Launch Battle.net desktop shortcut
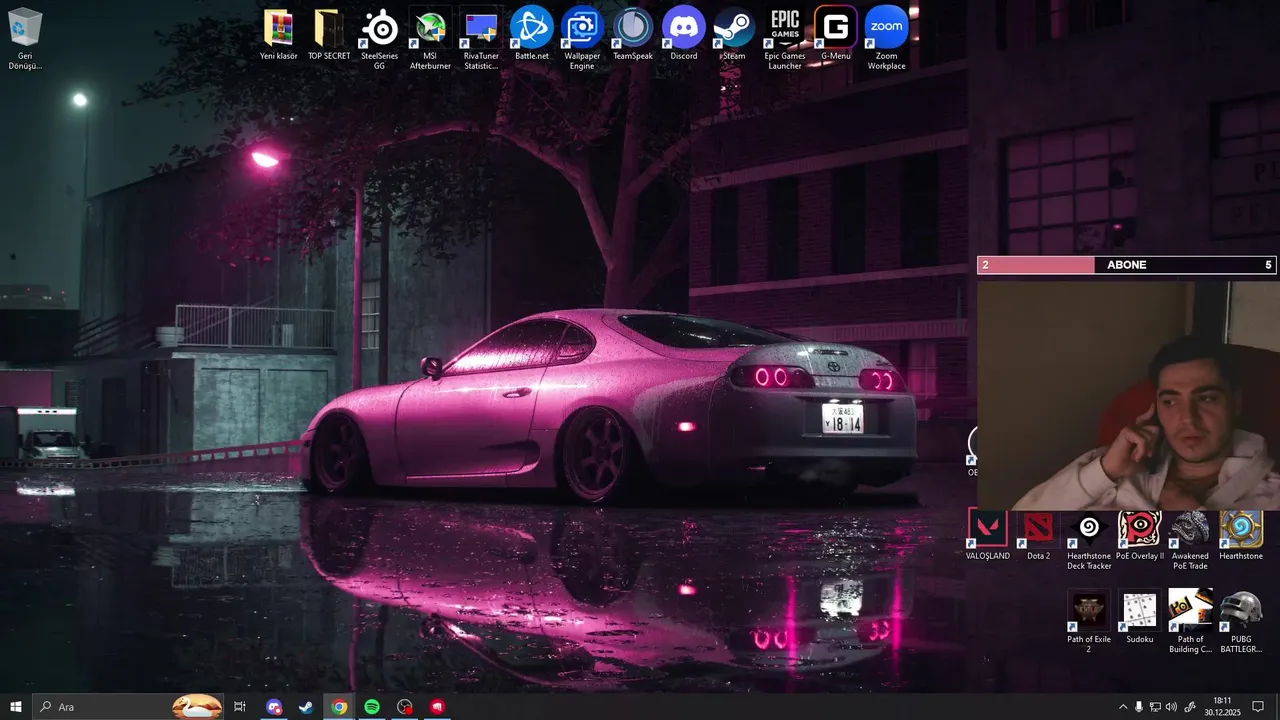 click(x=532, y=35)
